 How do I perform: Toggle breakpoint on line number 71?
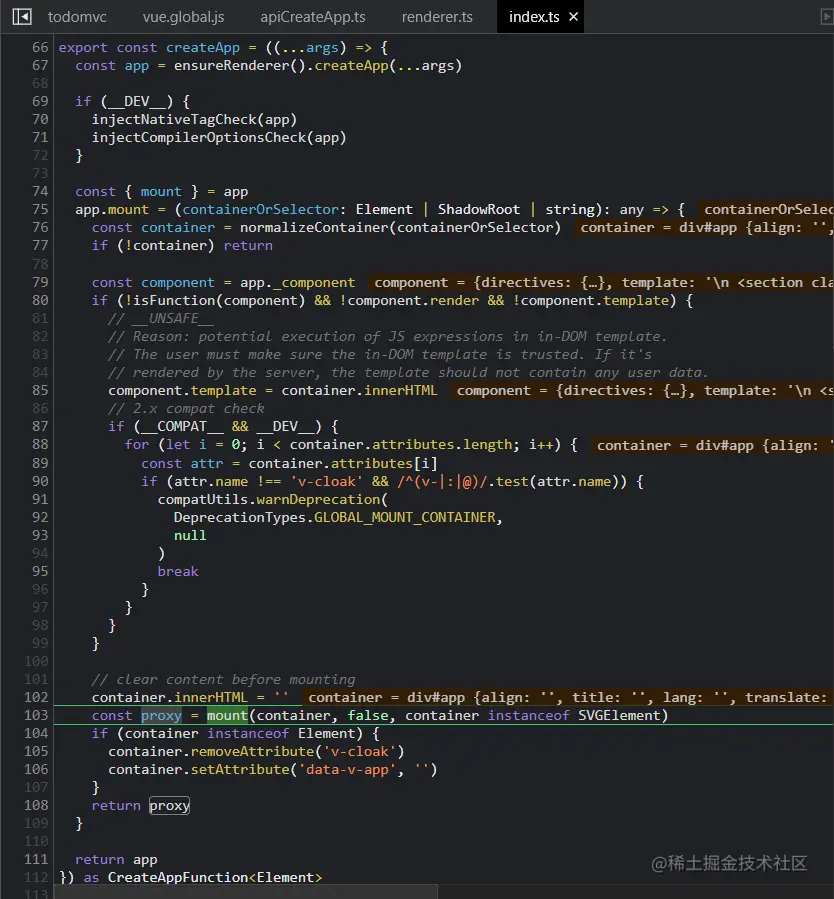coord(40,137)
